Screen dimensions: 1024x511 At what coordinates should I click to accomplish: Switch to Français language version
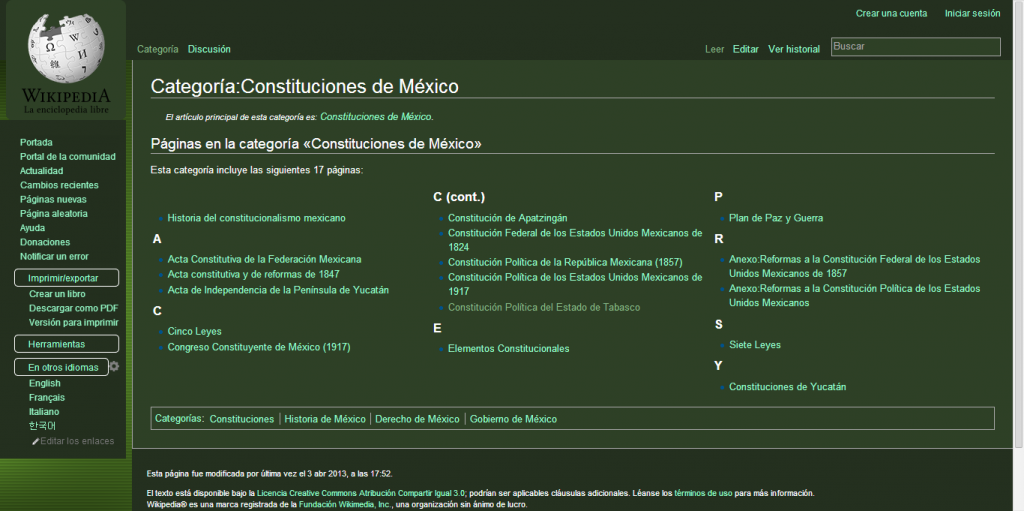47,398
